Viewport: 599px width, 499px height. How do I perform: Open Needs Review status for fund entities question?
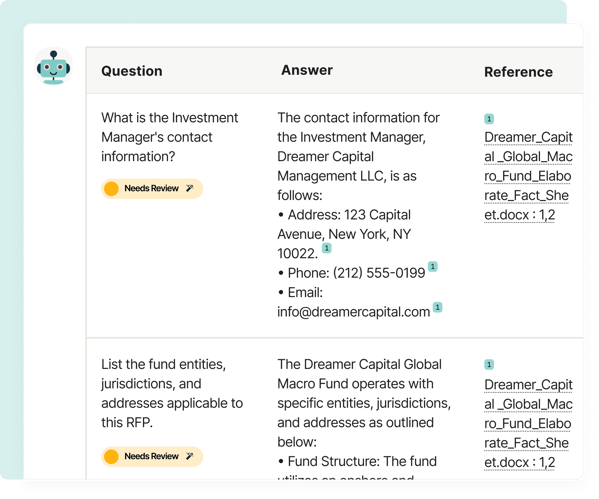pyautogui.click(x=152, y=457)
